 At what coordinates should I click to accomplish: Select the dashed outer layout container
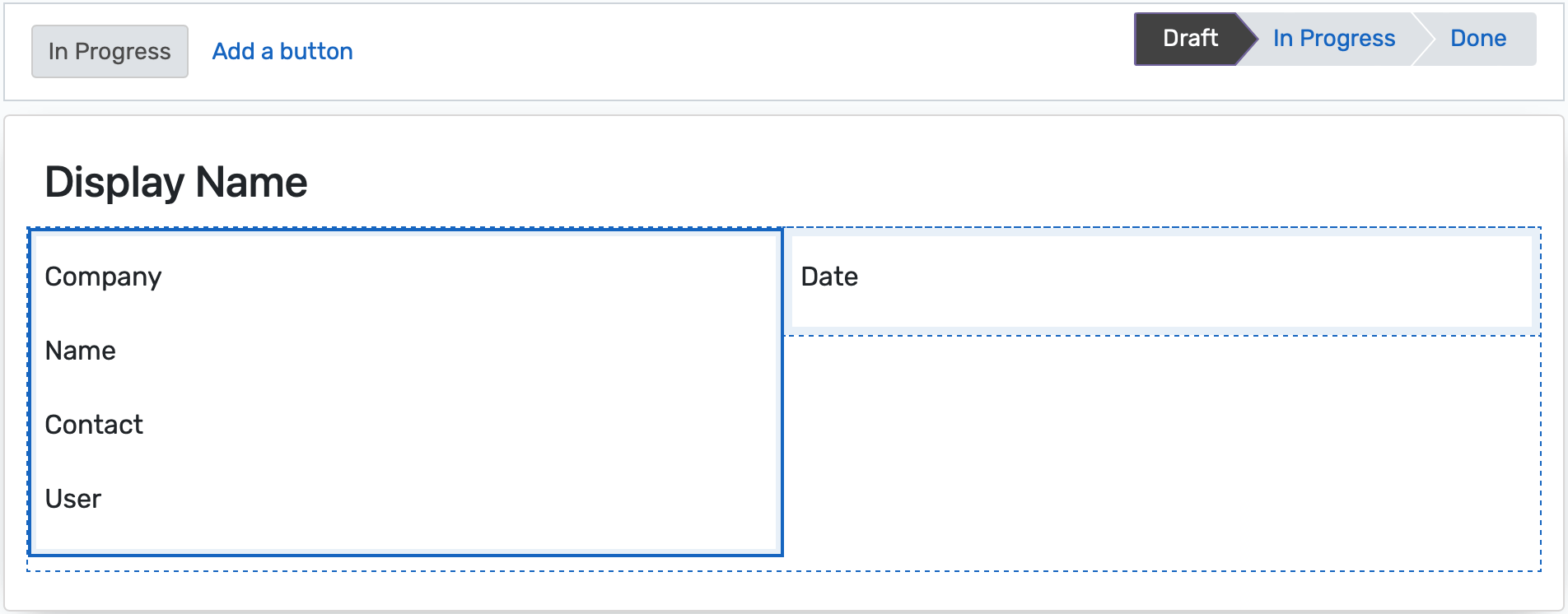coord(782,568)
